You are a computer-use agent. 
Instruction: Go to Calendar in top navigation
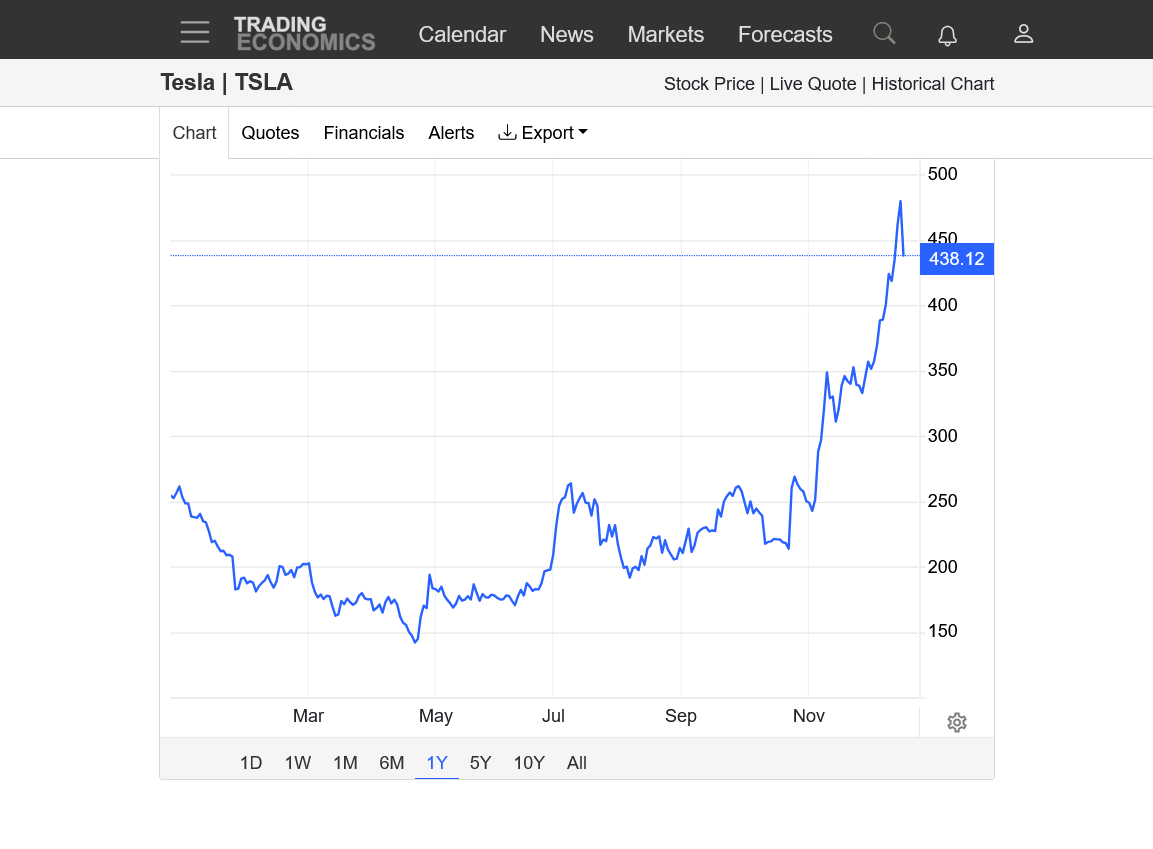[462, 34]
